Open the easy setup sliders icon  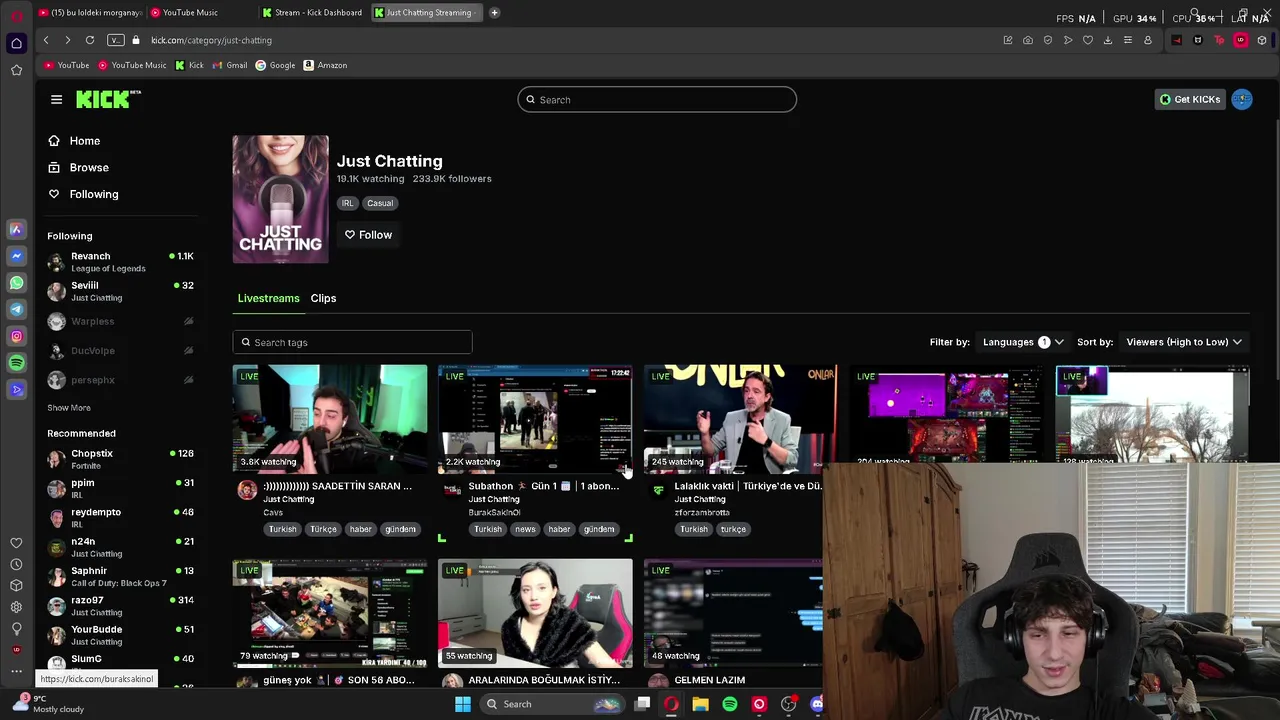(1128, 40)
